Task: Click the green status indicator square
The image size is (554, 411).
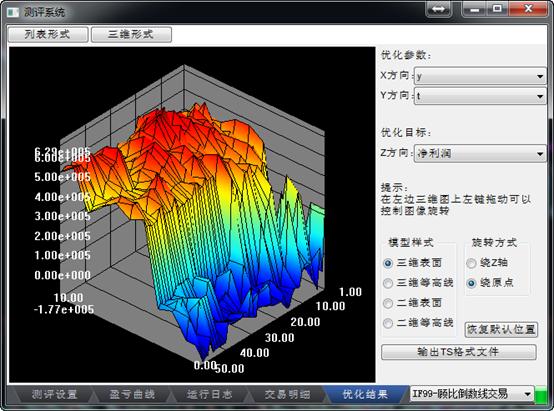Action: pyautogui.click(x=540, y=394)
